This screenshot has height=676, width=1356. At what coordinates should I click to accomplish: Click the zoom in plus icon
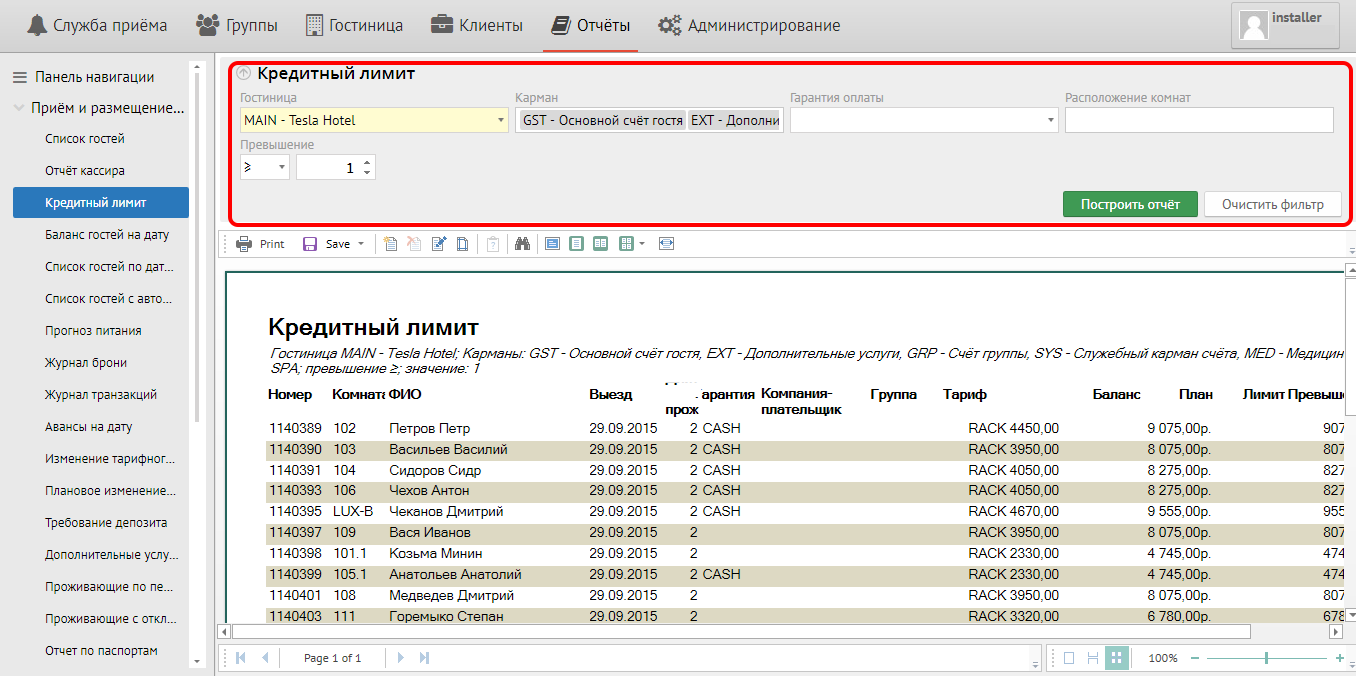1339,658
